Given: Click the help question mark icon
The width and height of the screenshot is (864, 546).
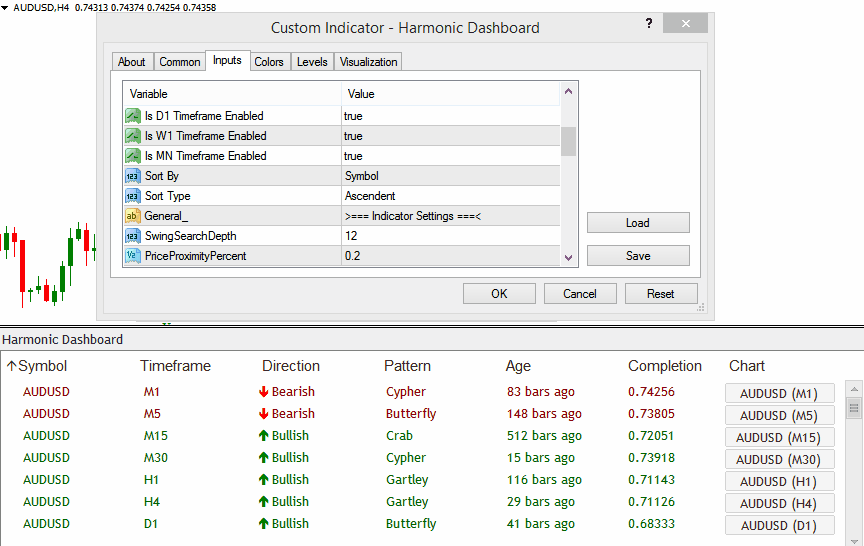Looking at the screenshot, I should (649, 24).
